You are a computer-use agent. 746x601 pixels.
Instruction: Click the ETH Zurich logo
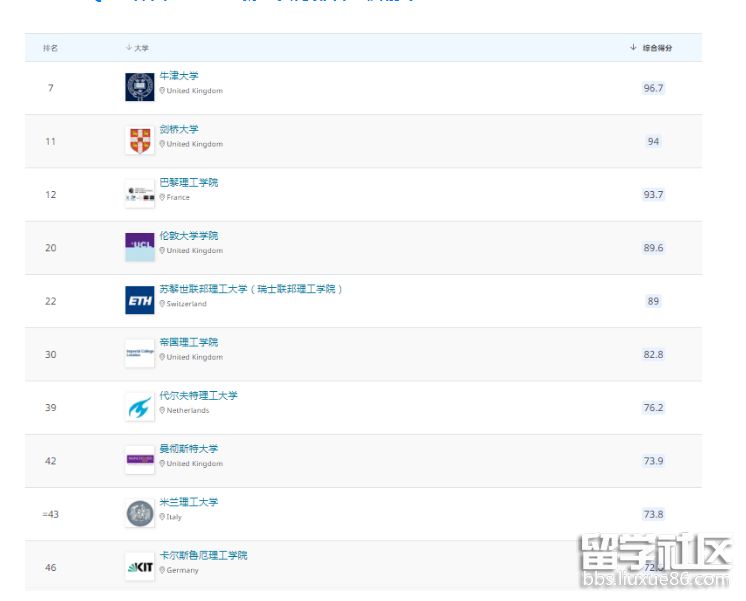point(139,300)
